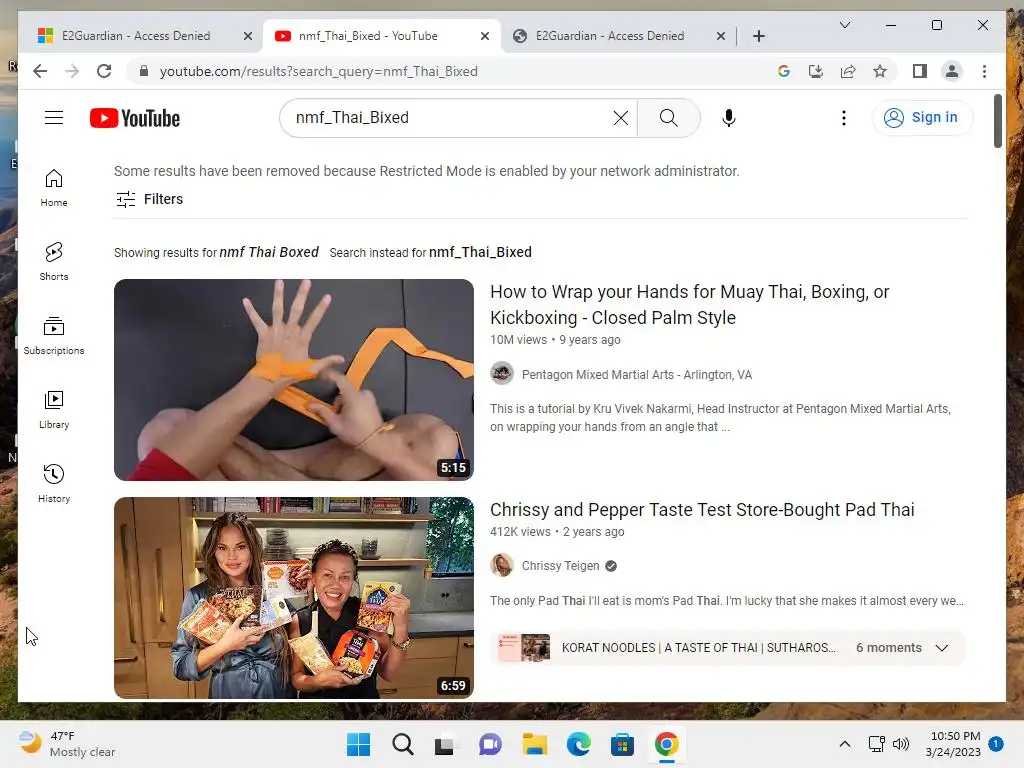Bookmark this tab star icon
Viewport: 1024px width, 768px height.
[880, 71]
